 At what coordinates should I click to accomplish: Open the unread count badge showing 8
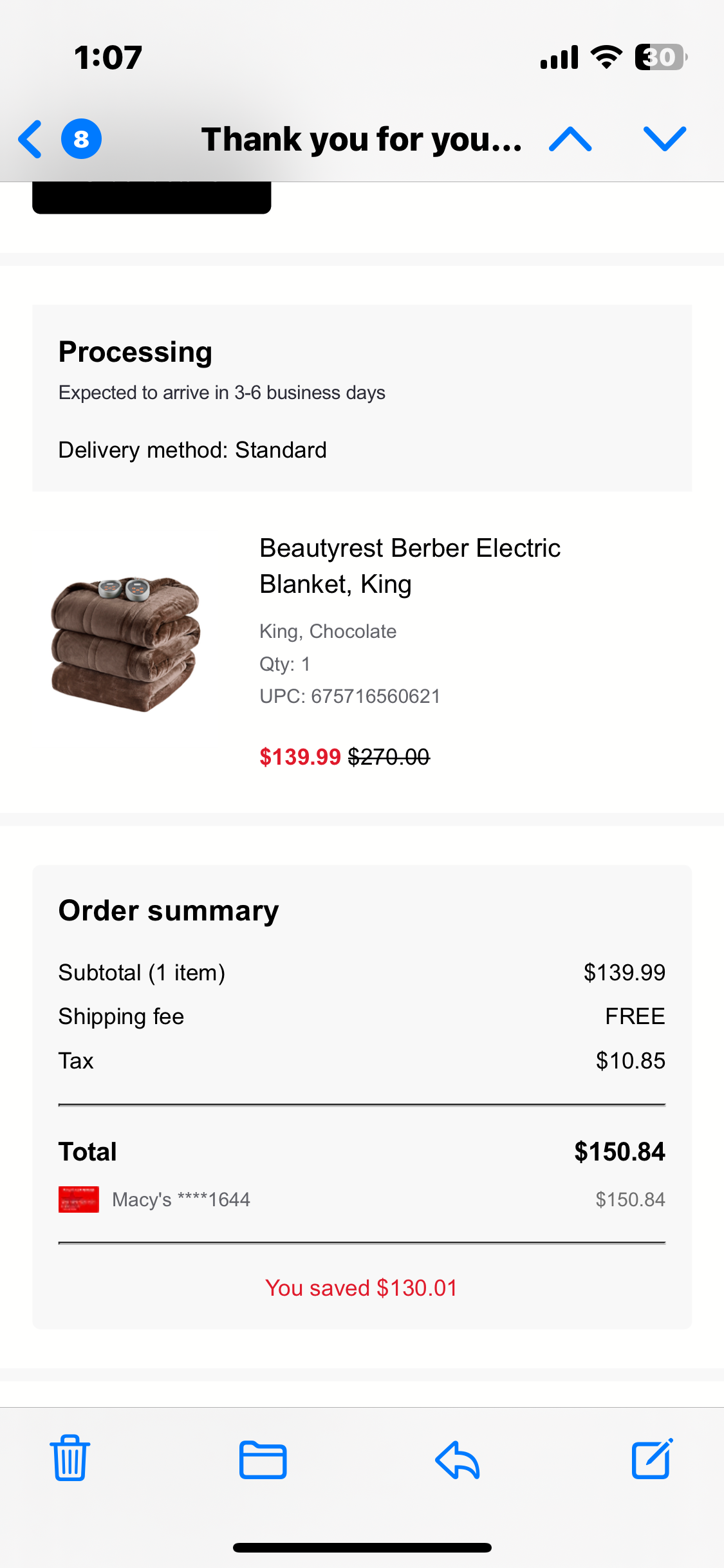pos(81,139)
